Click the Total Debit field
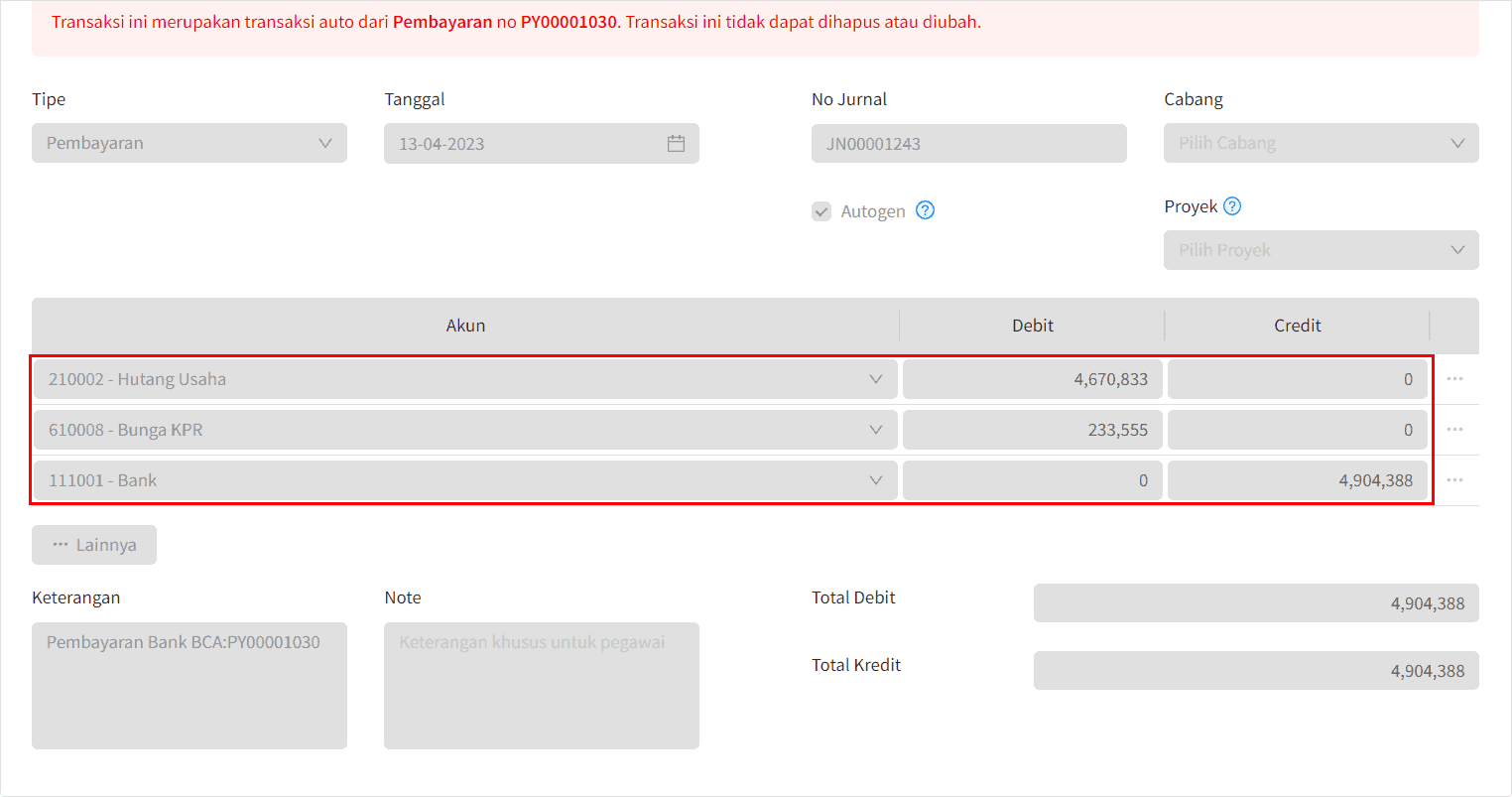1512x797 pixels. [1256, 603]
